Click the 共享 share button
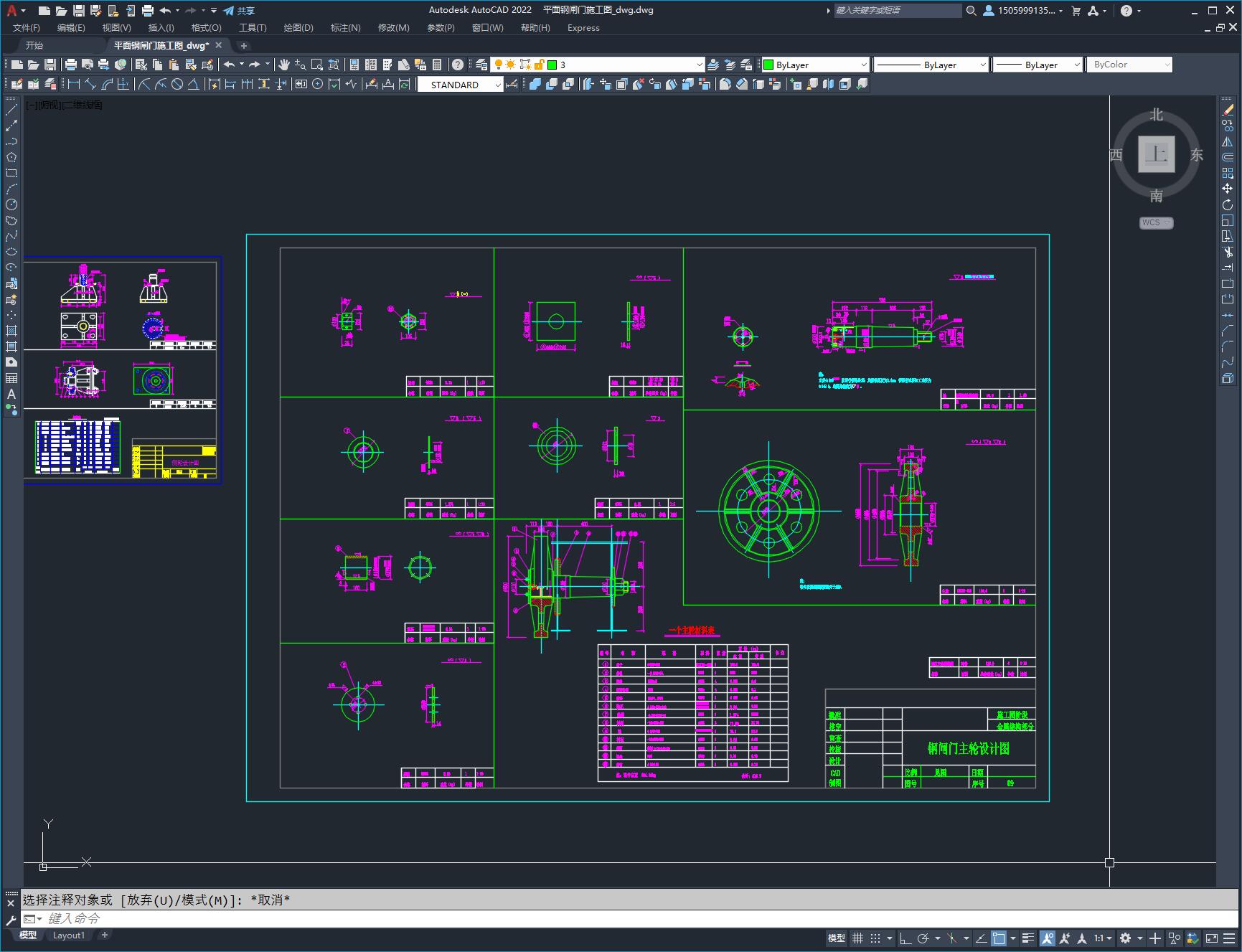 coord(239,11)
